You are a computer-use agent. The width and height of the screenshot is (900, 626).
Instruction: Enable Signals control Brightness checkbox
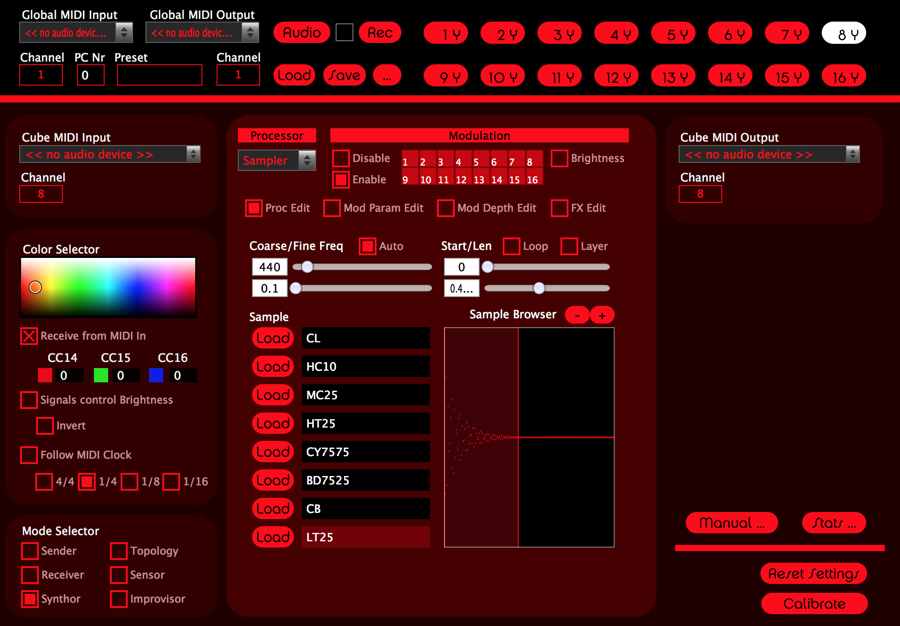point(29,400)
